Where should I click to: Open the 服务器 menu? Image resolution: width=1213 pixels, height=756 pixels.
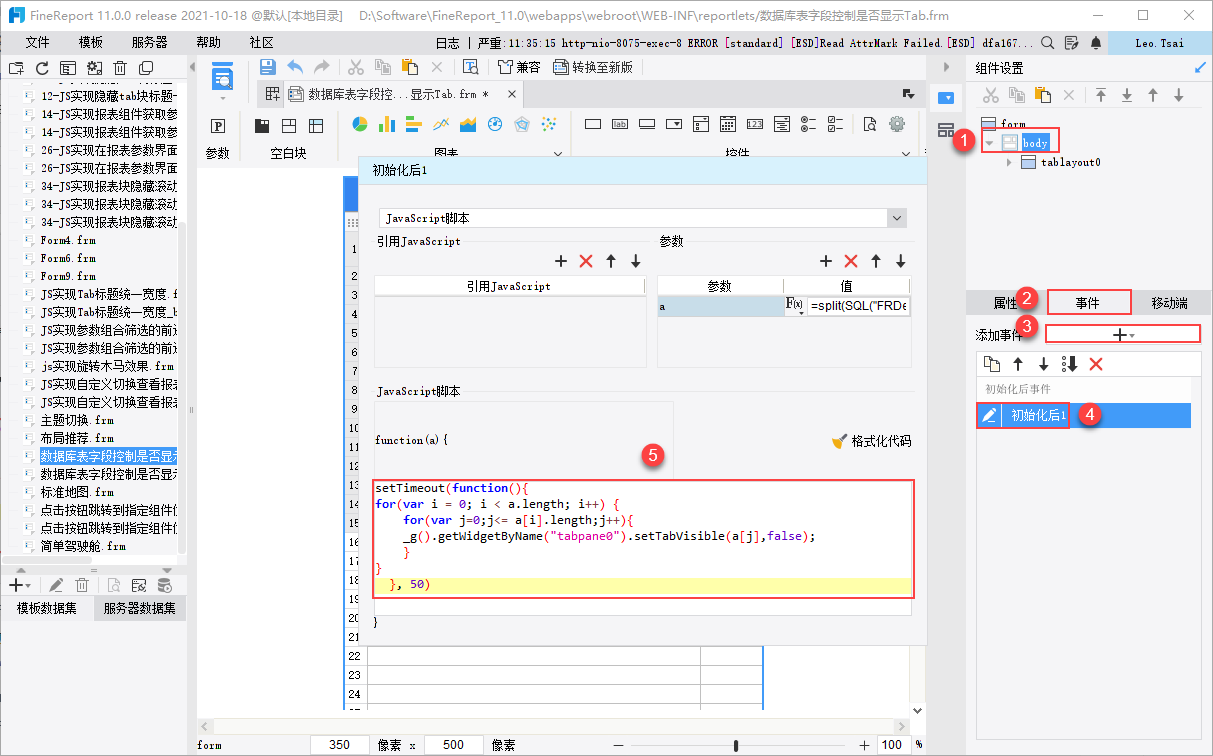point(150,43)
